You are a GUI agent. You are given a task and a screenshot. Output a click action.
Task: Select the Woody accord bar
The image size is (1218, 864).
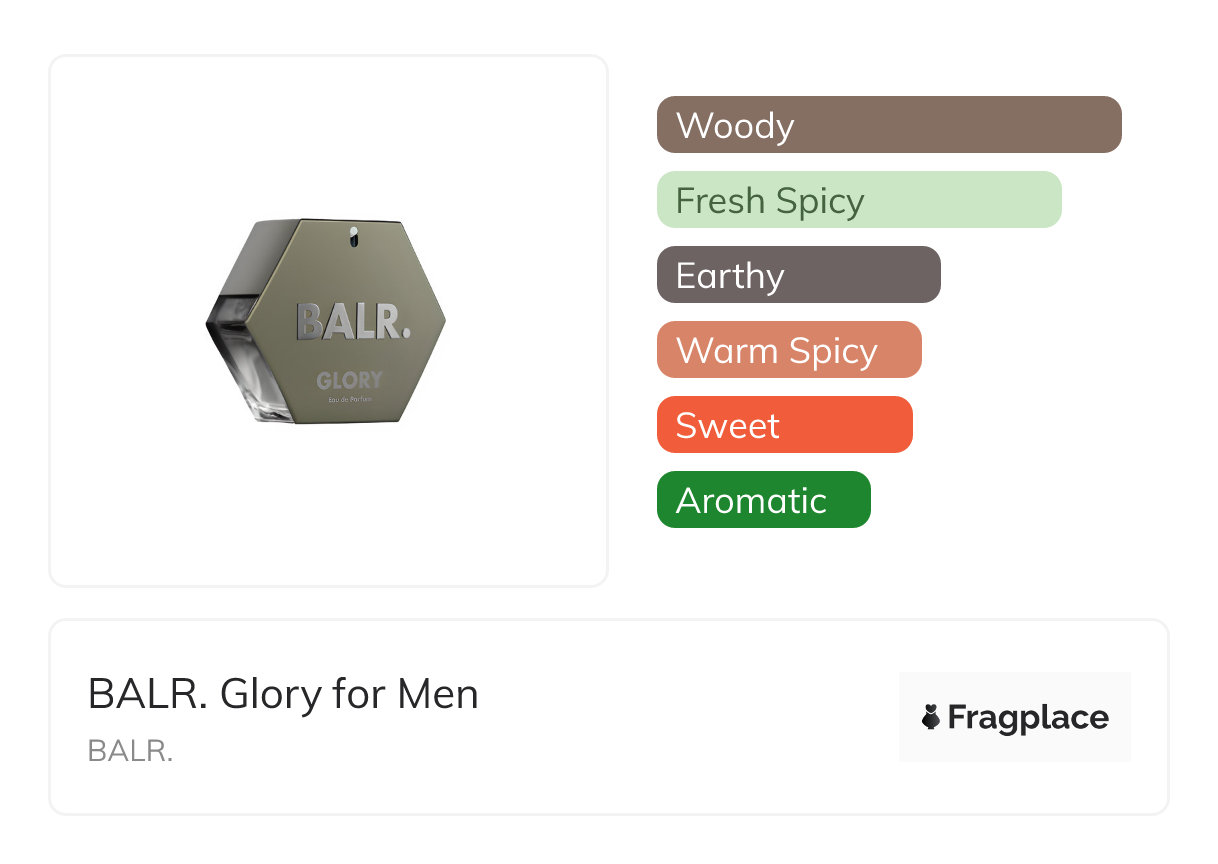pyautogui.click(x=888, y=125)
